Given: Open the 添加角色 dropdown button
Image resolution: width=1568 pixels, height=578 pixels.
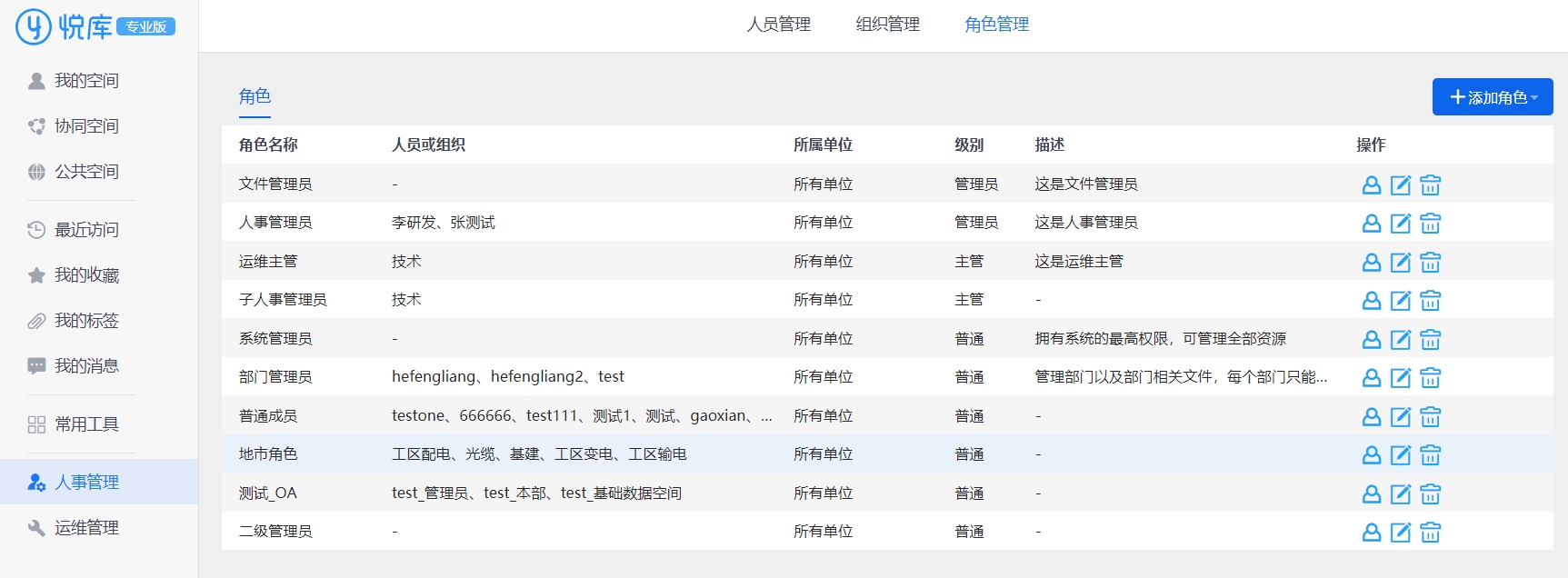Looking at the screenshot, I should [1493, 97].
